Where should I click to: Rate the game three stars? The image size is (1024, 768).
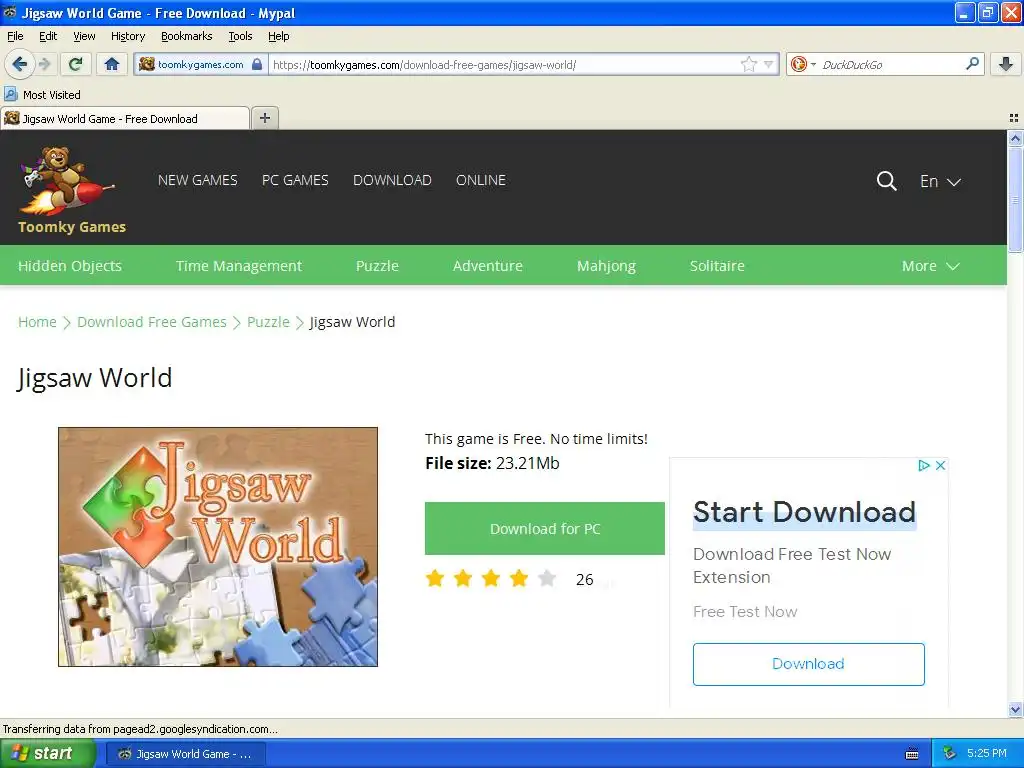point(491,578)
